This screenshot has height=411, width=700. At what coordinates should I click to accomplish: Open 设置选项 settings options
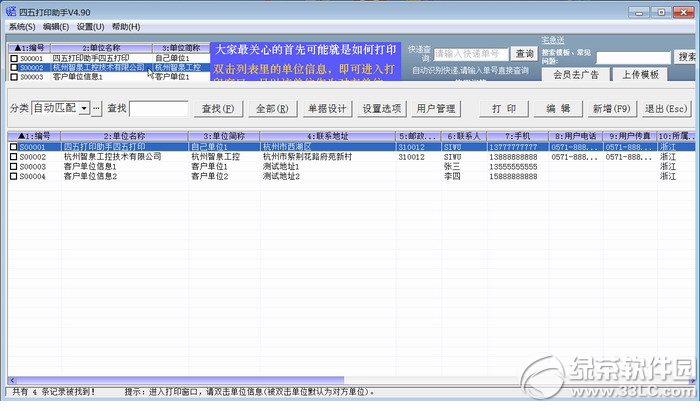[x=382, y=108]
